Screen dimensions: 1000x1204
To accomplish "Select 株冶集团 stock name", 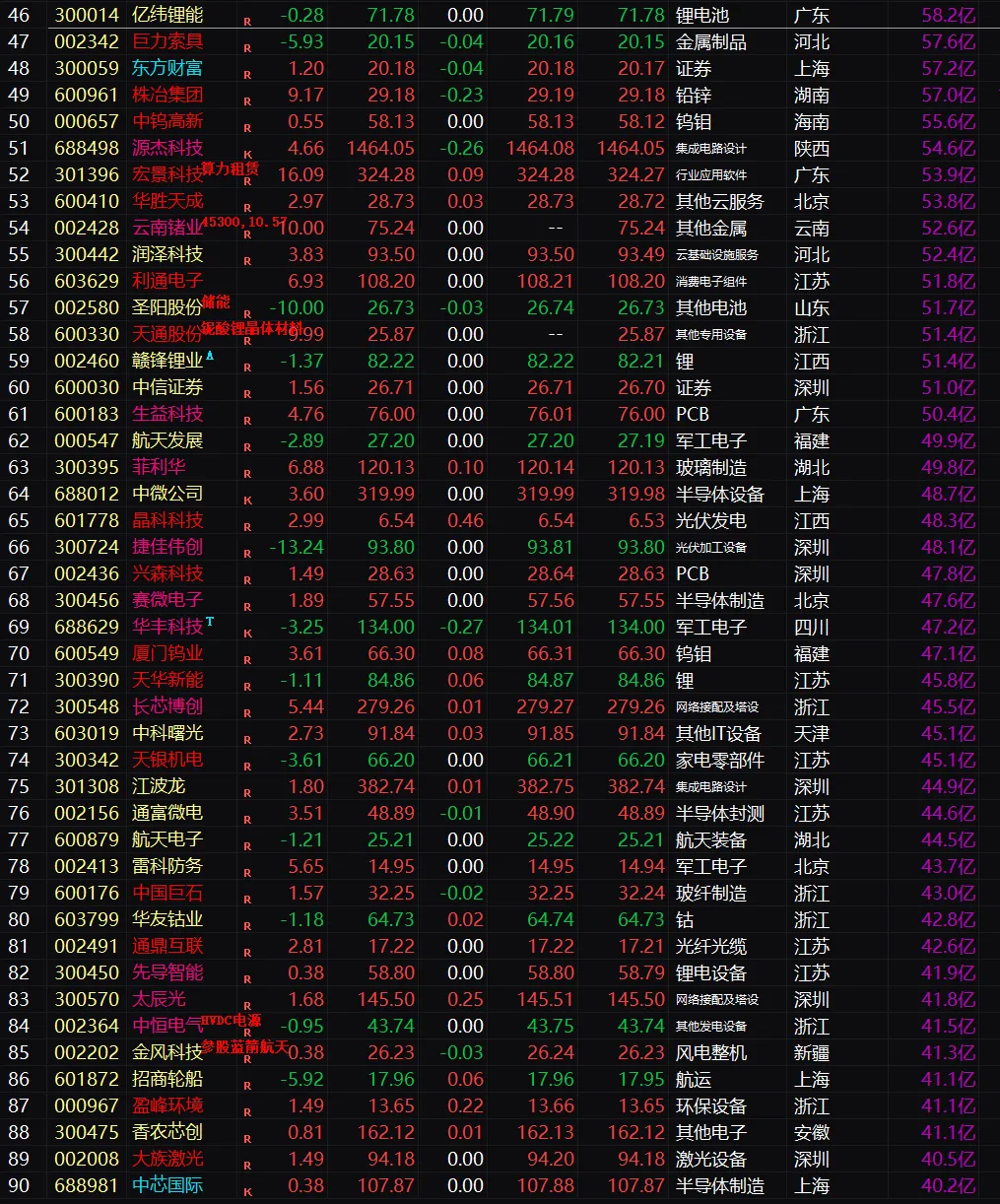I will (167, 95).
